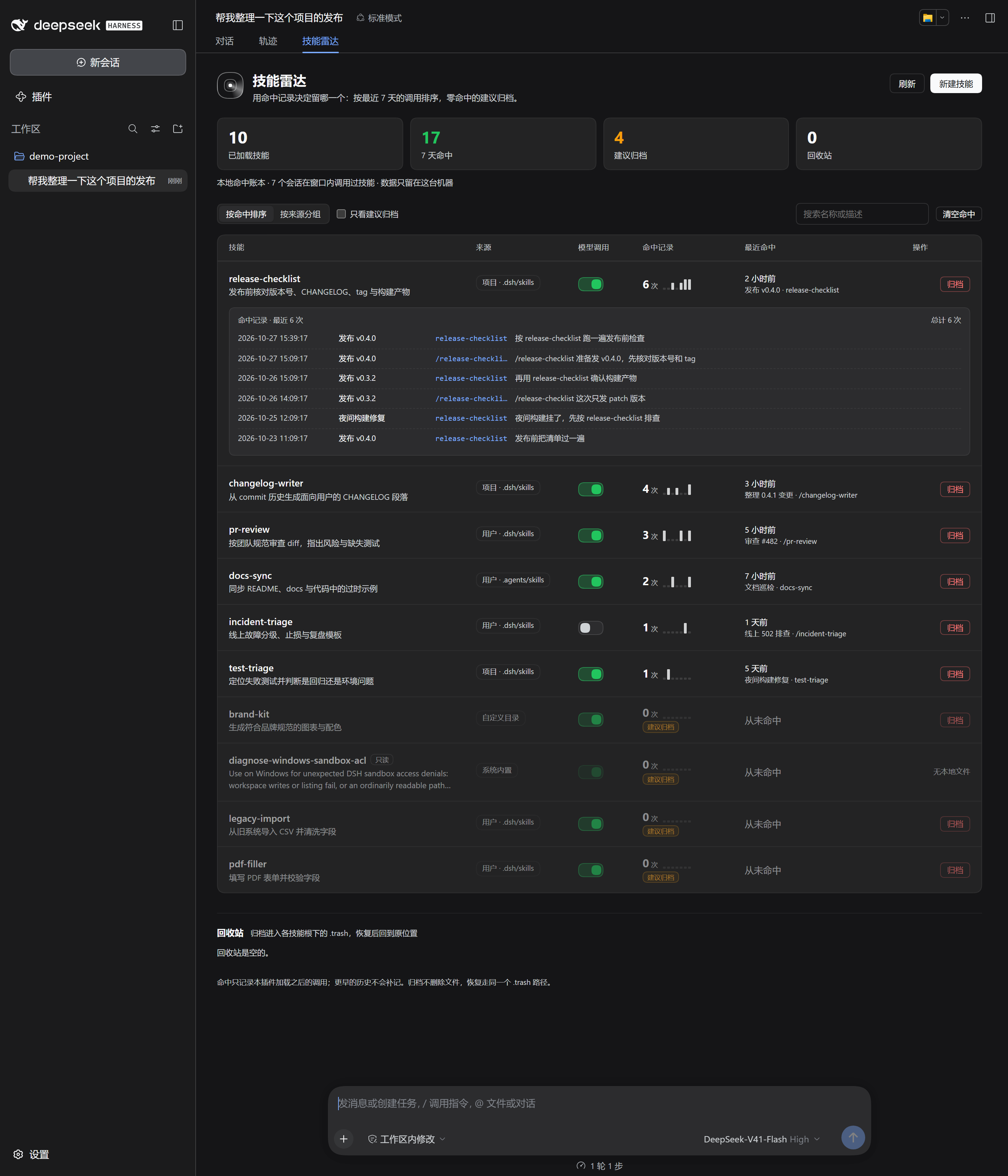Click the 技能雷达 radar logo icon

(230, 86)
